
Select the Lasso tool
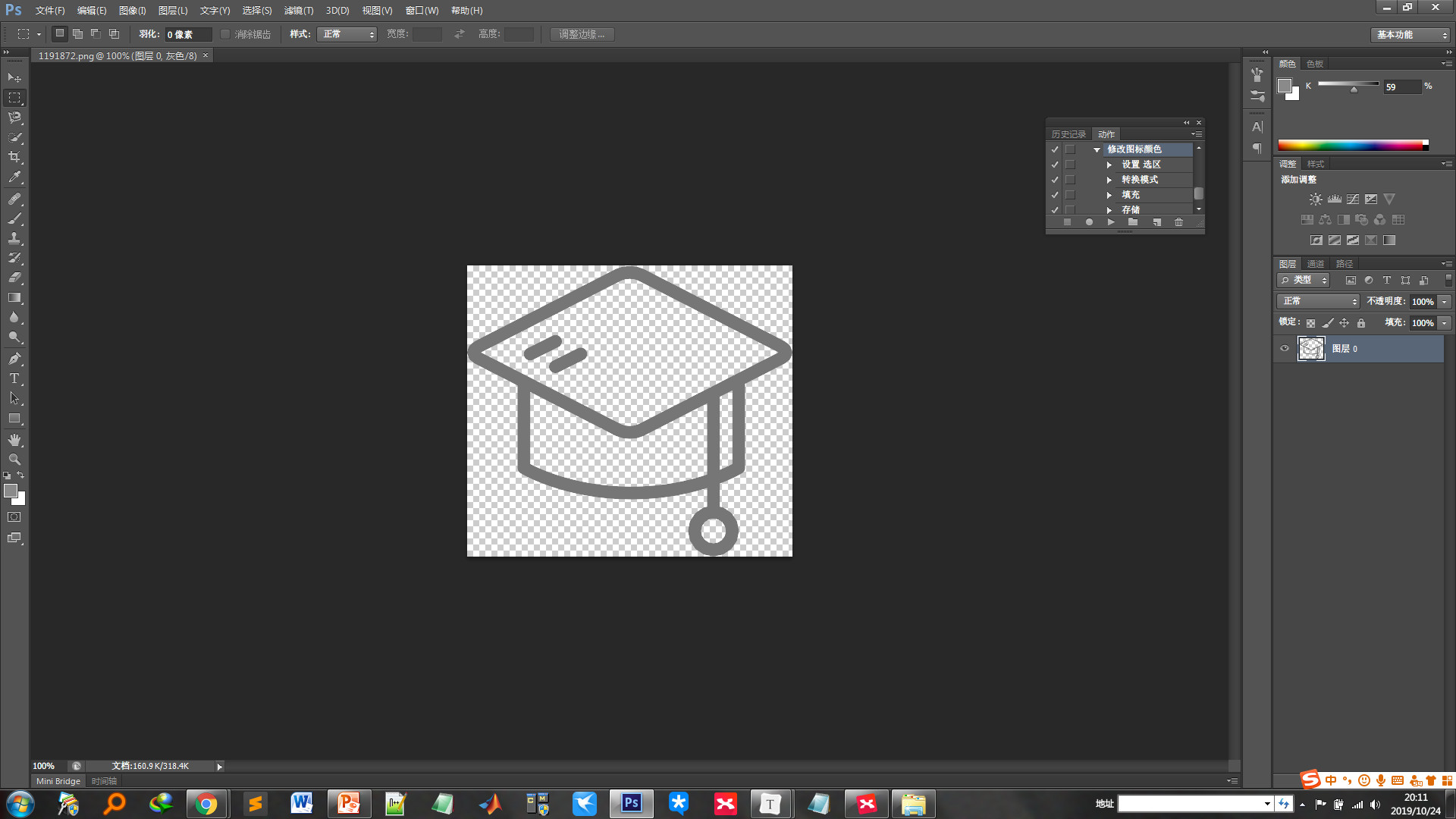pos(14,118)
